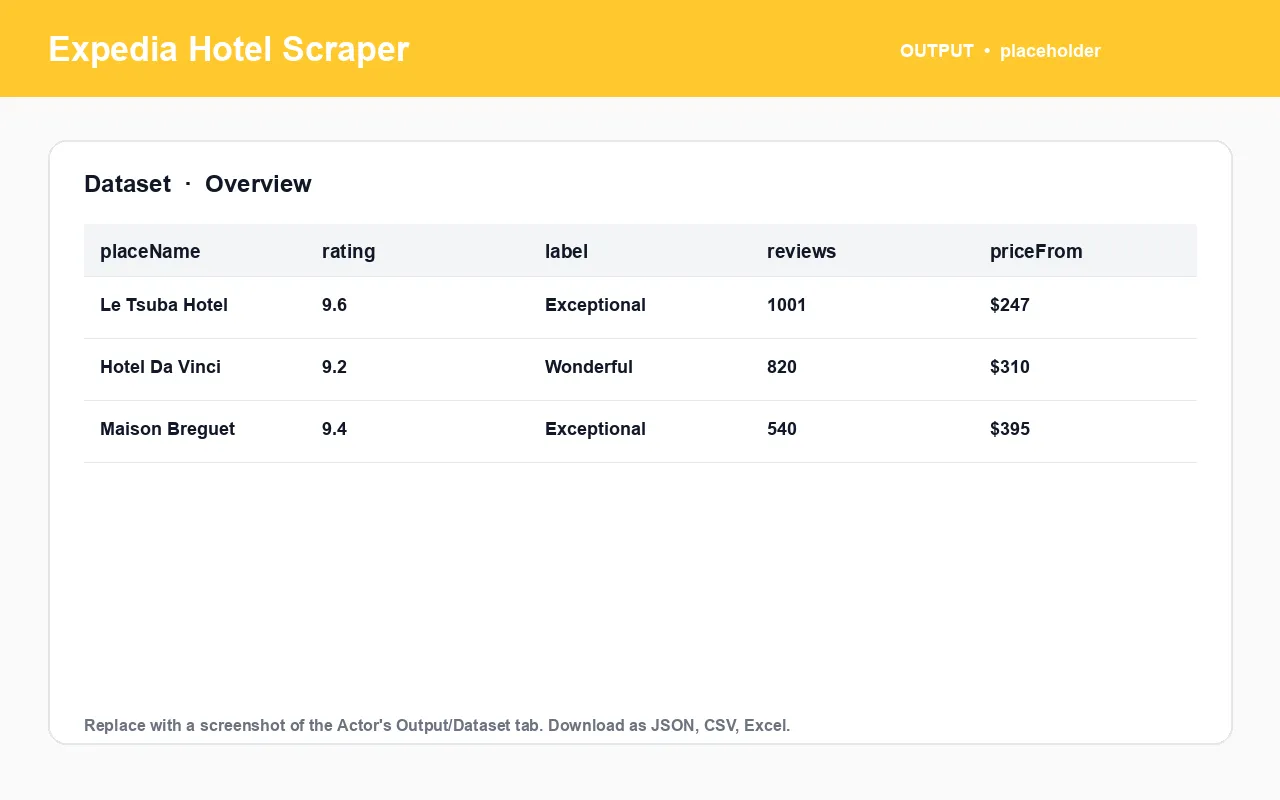Select the priceFrom column header
Image resolution: width=1280 pixels, height=800 pixels.
tap(1036, 252)
